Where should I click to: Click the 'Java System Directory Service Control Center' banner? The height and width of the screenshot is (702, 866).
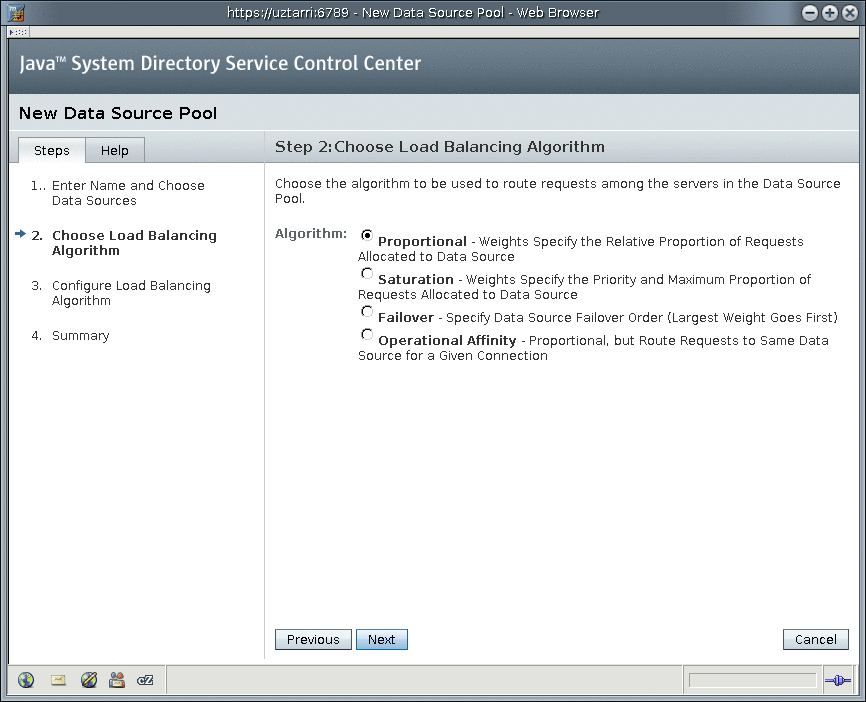point(220,64)
